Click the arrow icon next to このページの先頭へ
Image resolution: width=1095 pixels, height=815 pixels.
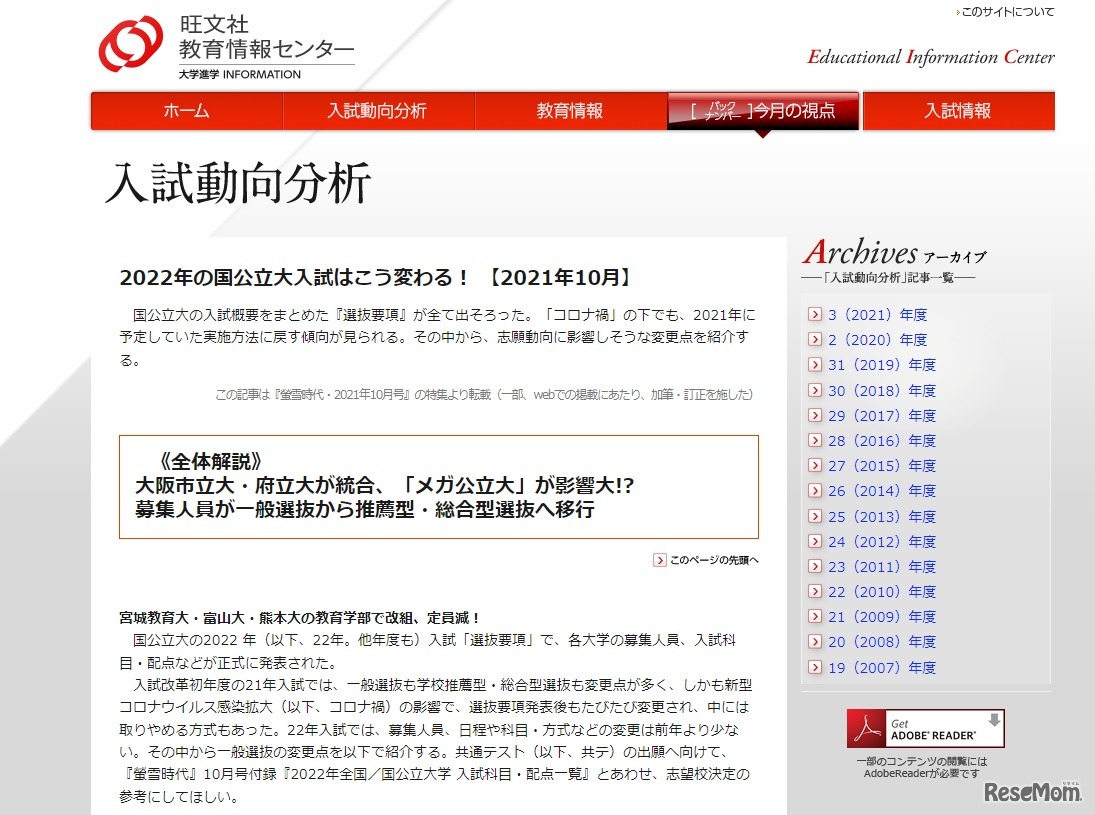pyautogui.click(x=661, y=560)
